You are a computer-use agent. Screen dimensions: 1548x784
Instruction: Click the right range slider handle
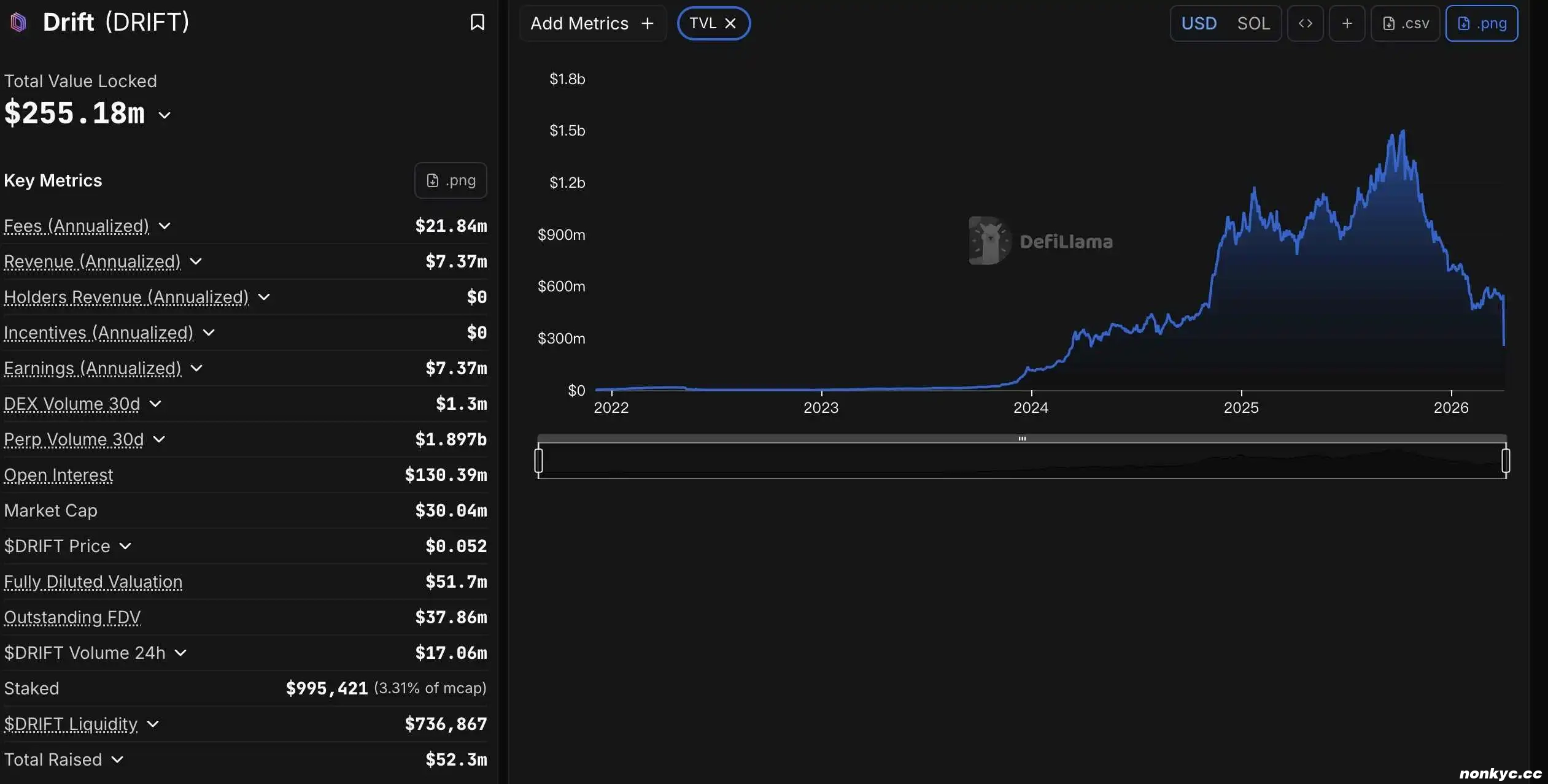[x=1505, y=460]
